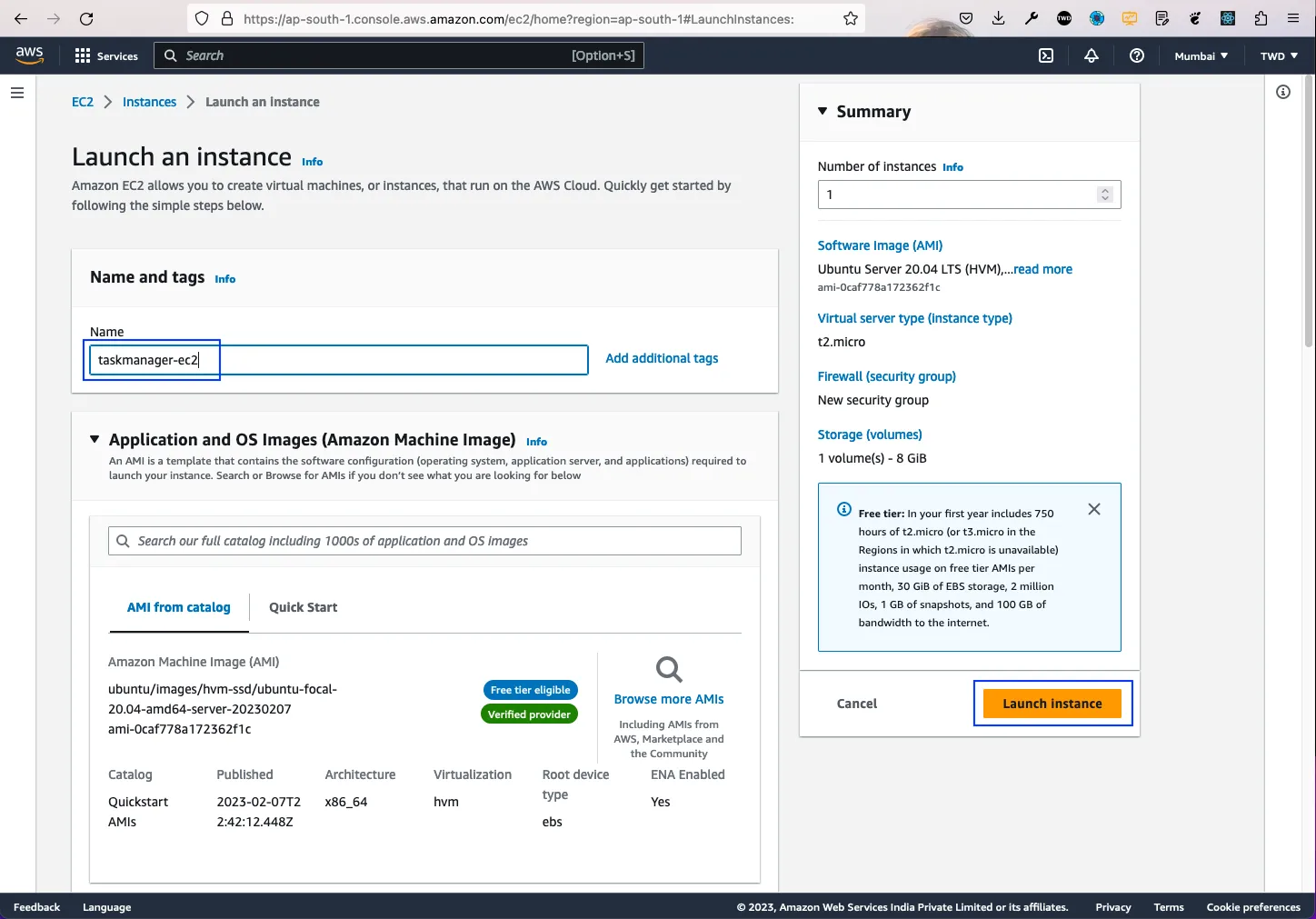The image size is (1316, 919).
Task: Go to Instances breadcrumb
Action: (x=150, y=102)
